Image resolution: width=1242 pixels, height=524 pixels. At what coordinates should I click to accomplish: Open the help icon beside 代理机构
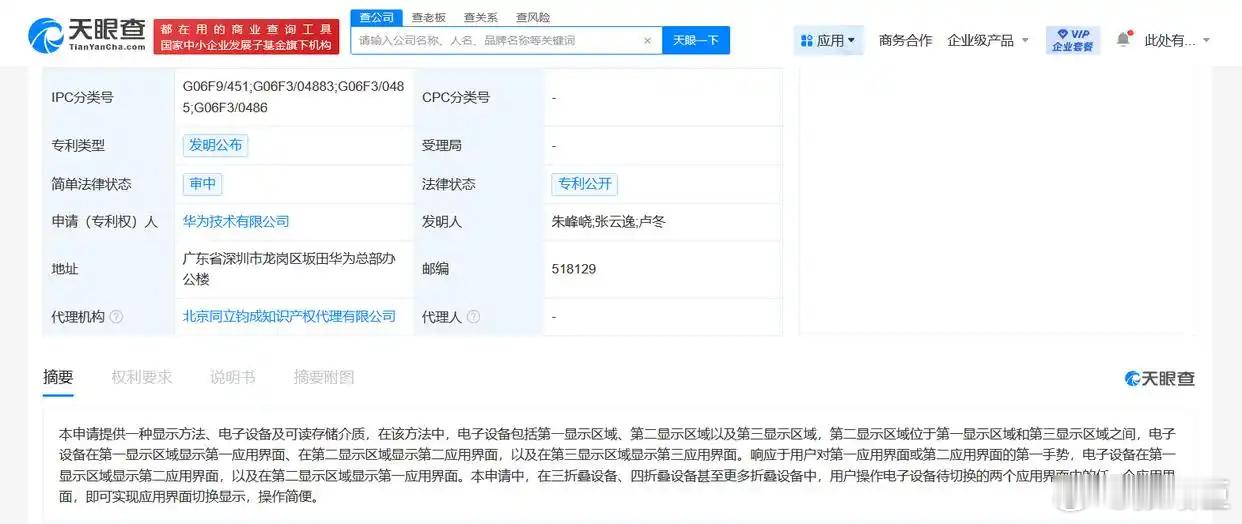pos(116,316)
